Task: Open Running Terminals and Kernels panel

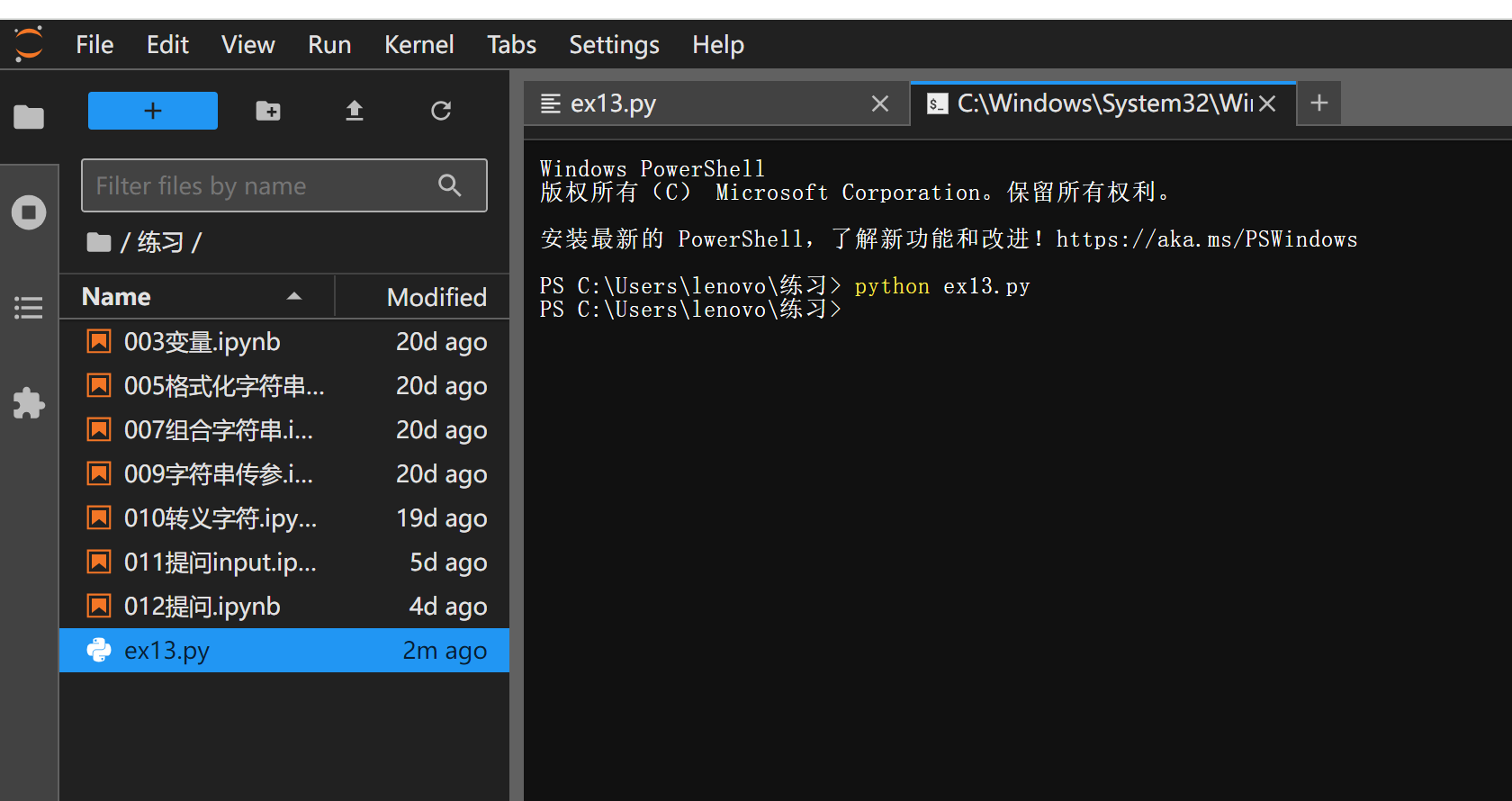Action: coord(29,212)
